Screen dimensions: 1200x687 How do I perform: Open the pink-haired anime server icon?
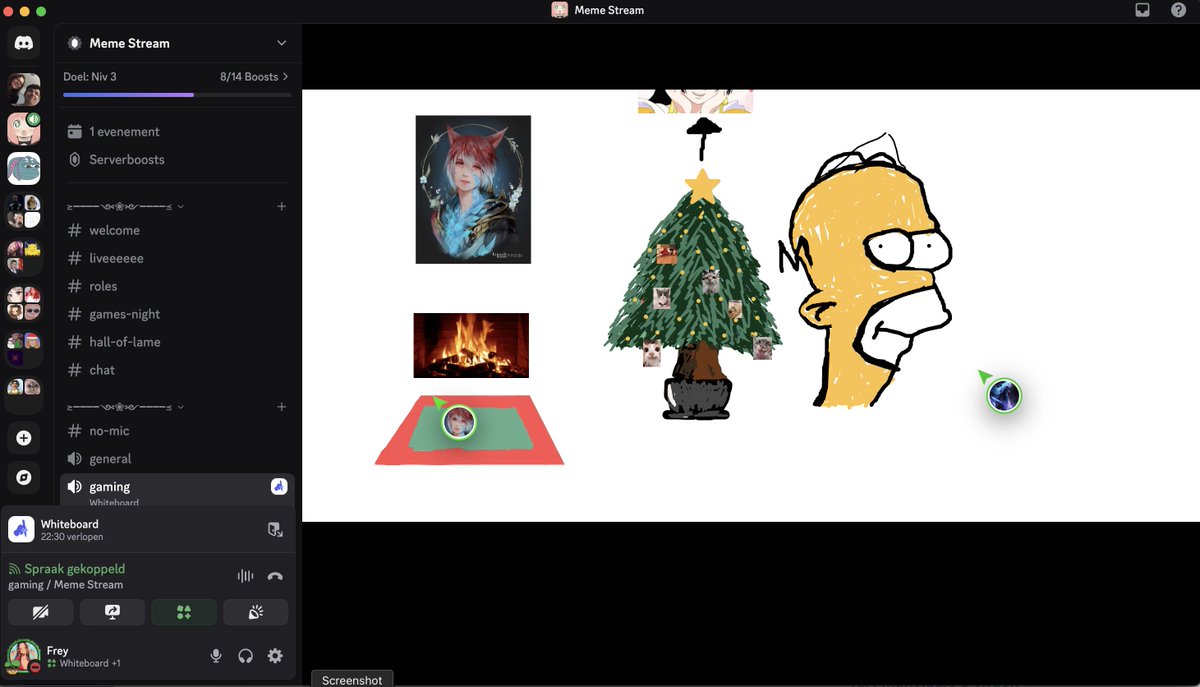click(24, 129)
